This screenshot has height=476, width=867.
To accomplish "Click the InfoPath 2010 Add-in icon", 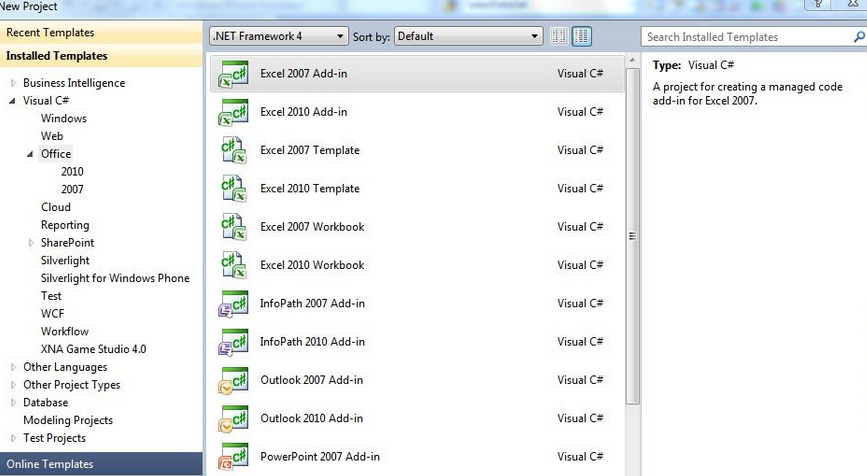I will pyautogui.click(x=233, y=342).
